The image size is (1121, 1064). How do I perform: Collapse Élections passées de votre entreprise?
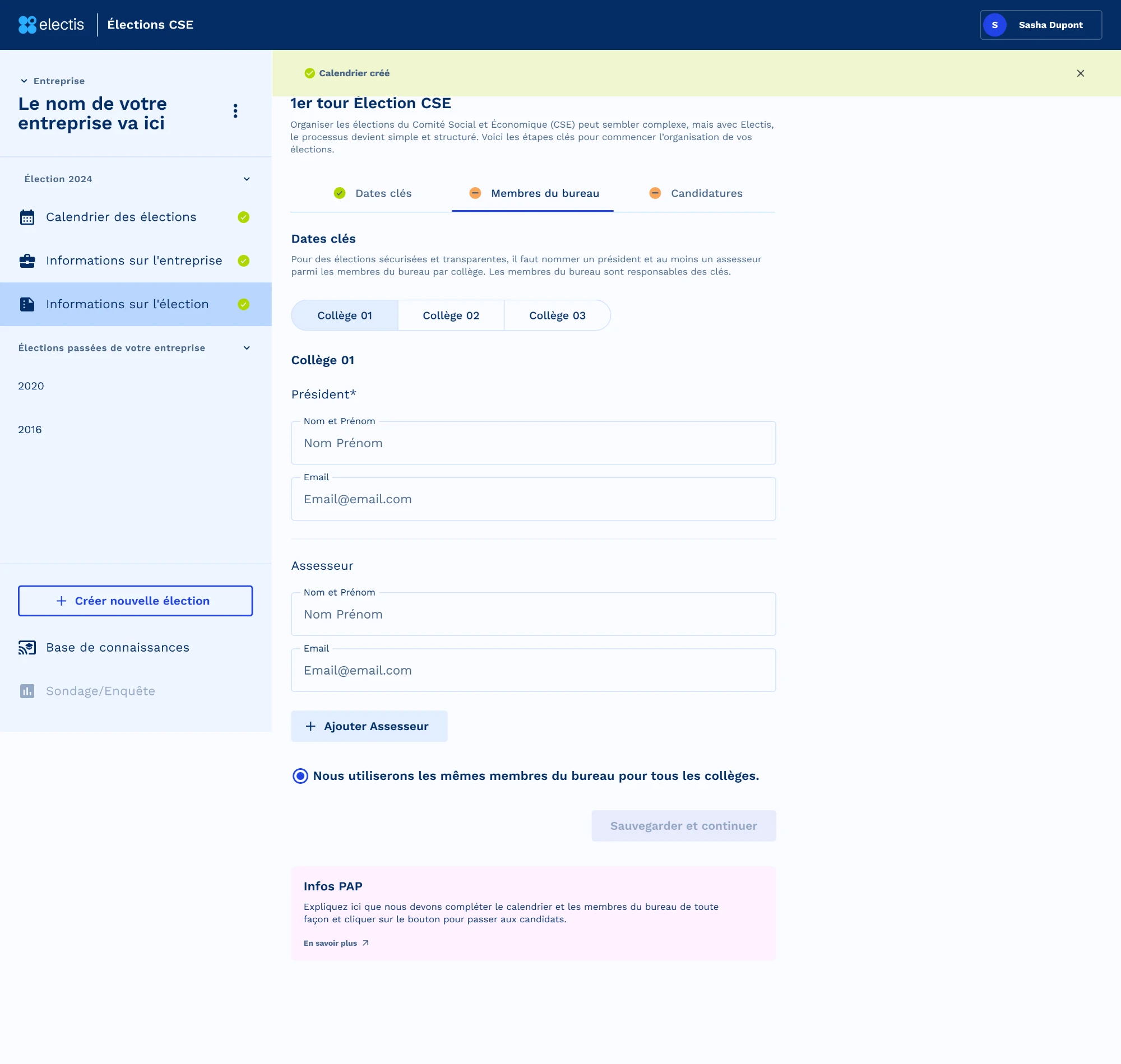[247, 349]
